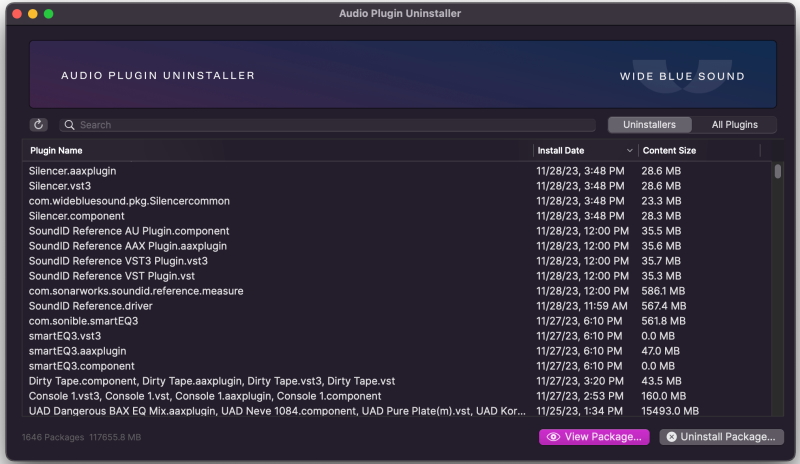Switch to the Uninstallers tab

tap(649, 125)
